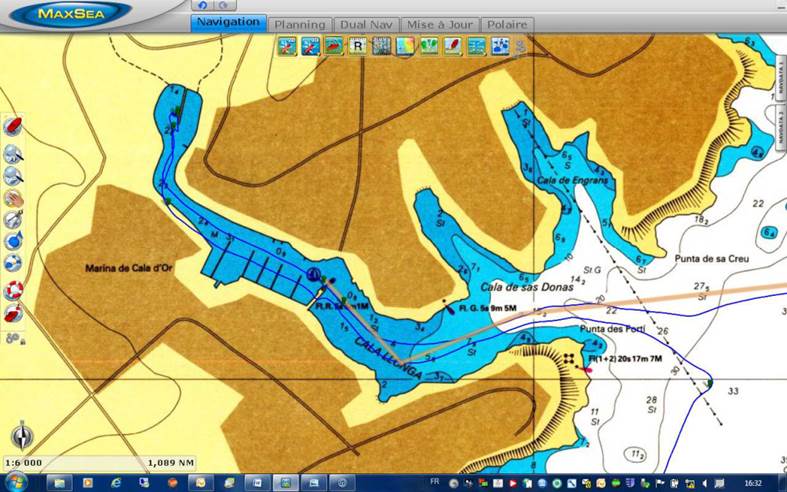787x492 pixels.
Task: Click the weather data toolbar icon
Action: (x=500, y=46)
